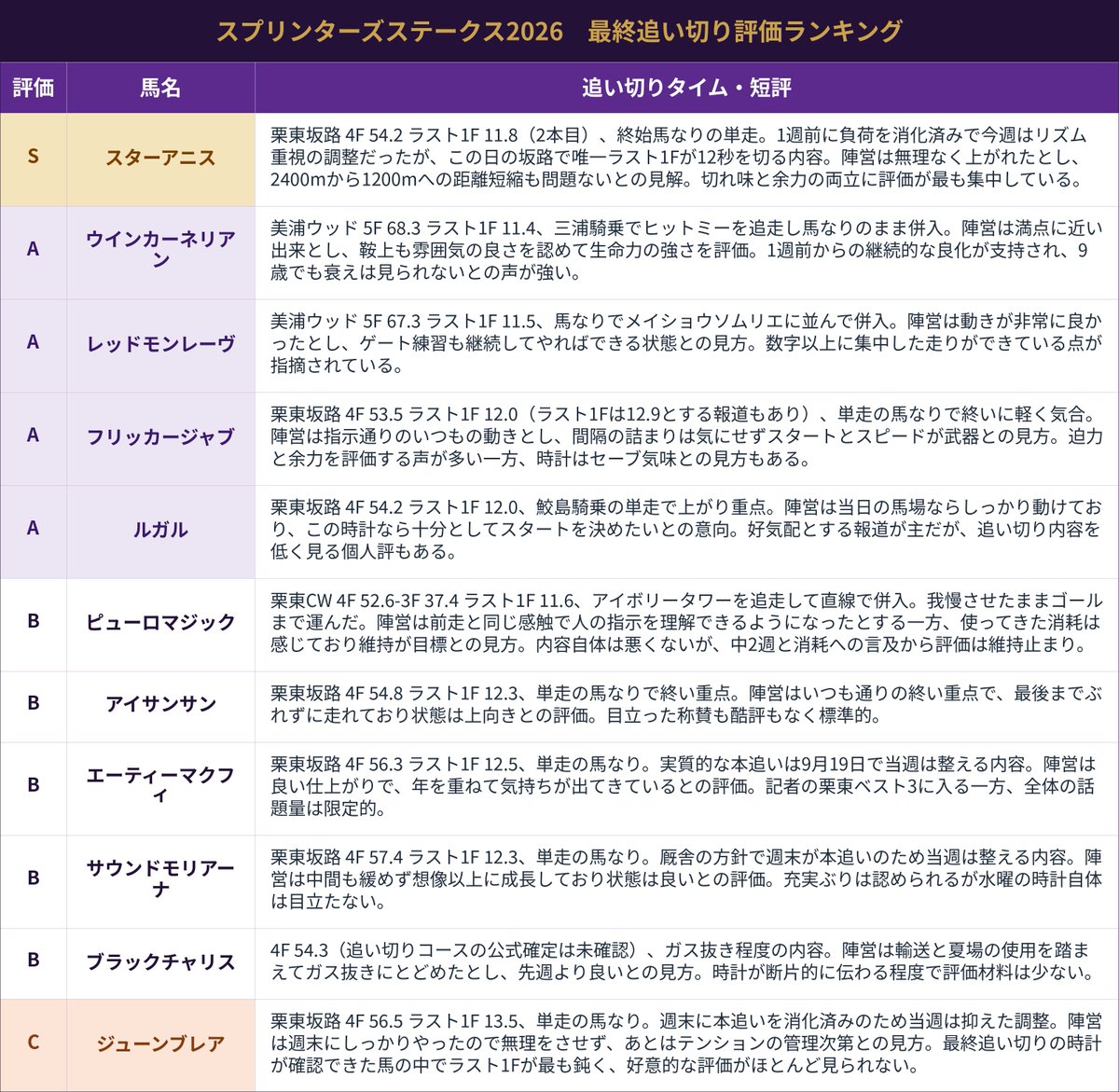Click the commentary starting 栗東坂路 4F 57.4
This screenshot has width=1119, height=1092.
point(686,880)
